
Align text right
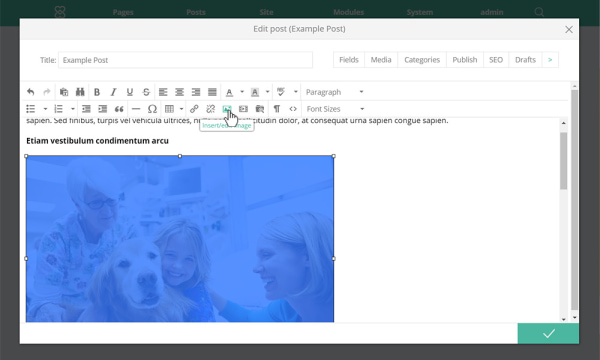pos(196,92)
